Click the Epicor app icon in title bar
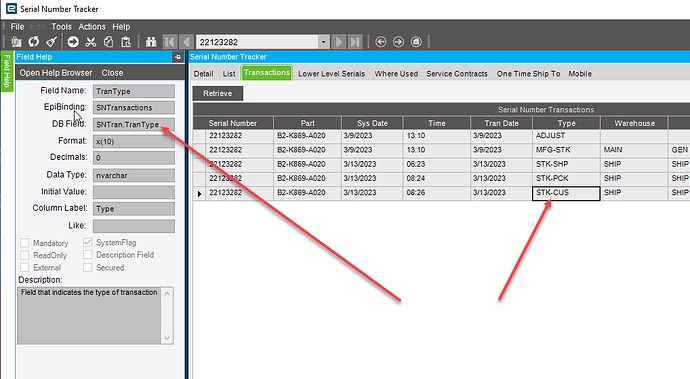The image size is (690, 379). click(x=11, y=8)
